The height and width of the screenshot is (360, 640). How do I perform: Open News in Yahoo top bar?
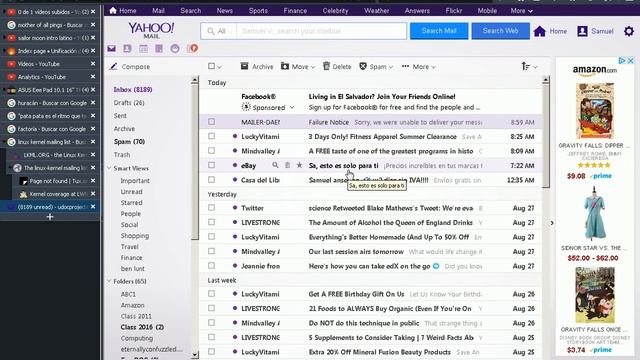224,11
